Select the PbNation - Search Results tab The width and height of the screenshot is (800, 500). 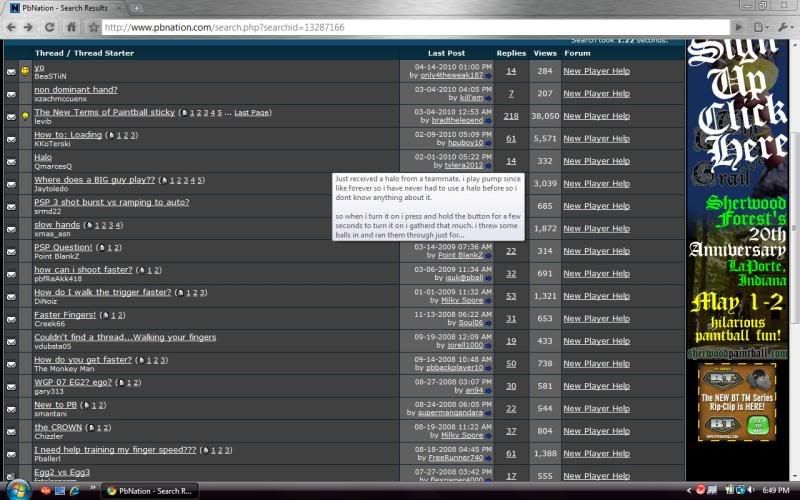point(65,8)
